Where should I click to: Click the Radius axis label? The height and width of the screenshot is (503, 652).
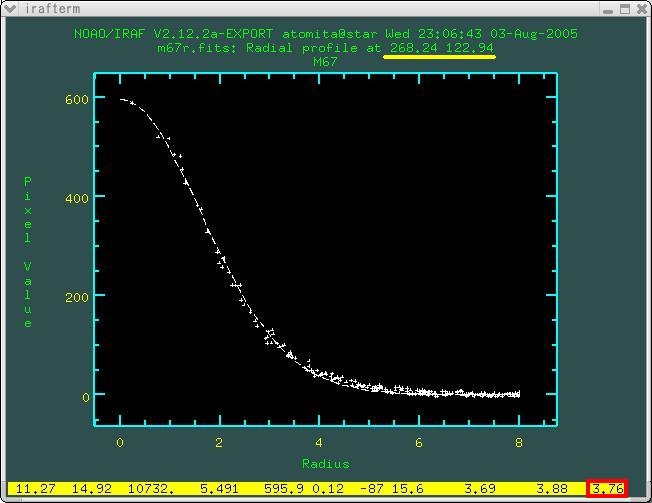(326, 464)
